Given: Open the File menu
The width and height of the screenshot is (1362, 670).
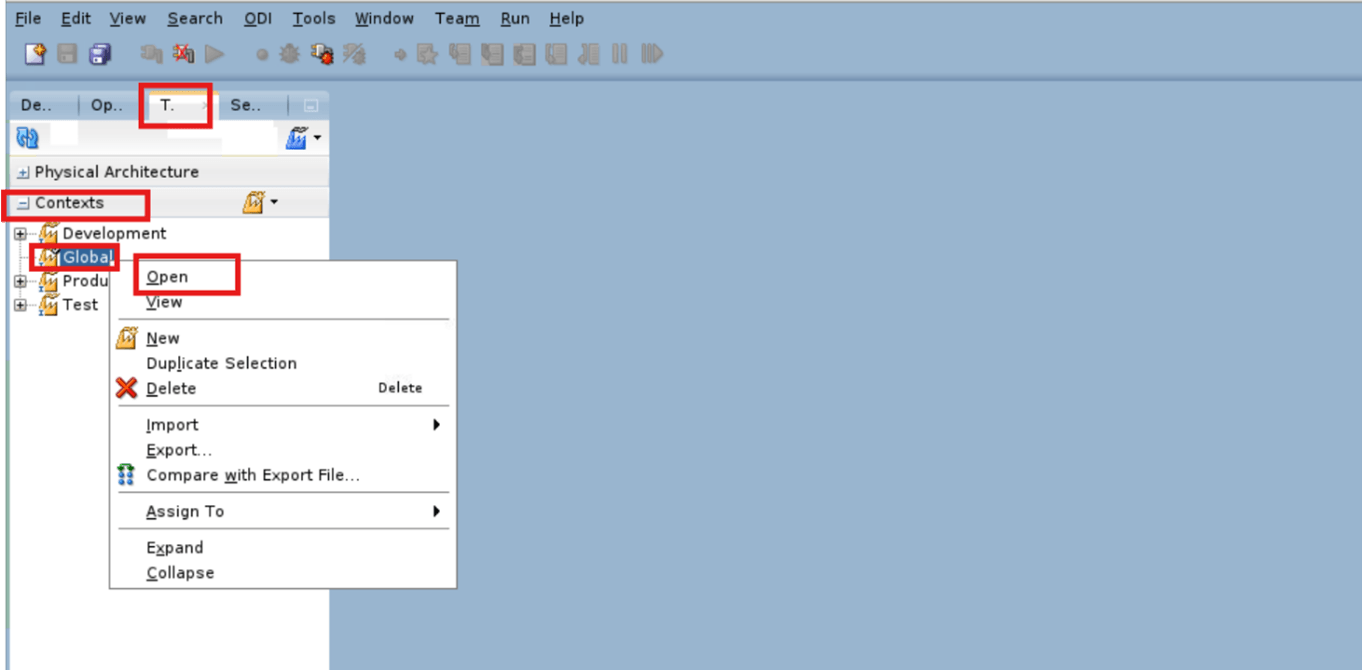Looking at the screenshot, I should pyautogui.click(x=28, y=19).
